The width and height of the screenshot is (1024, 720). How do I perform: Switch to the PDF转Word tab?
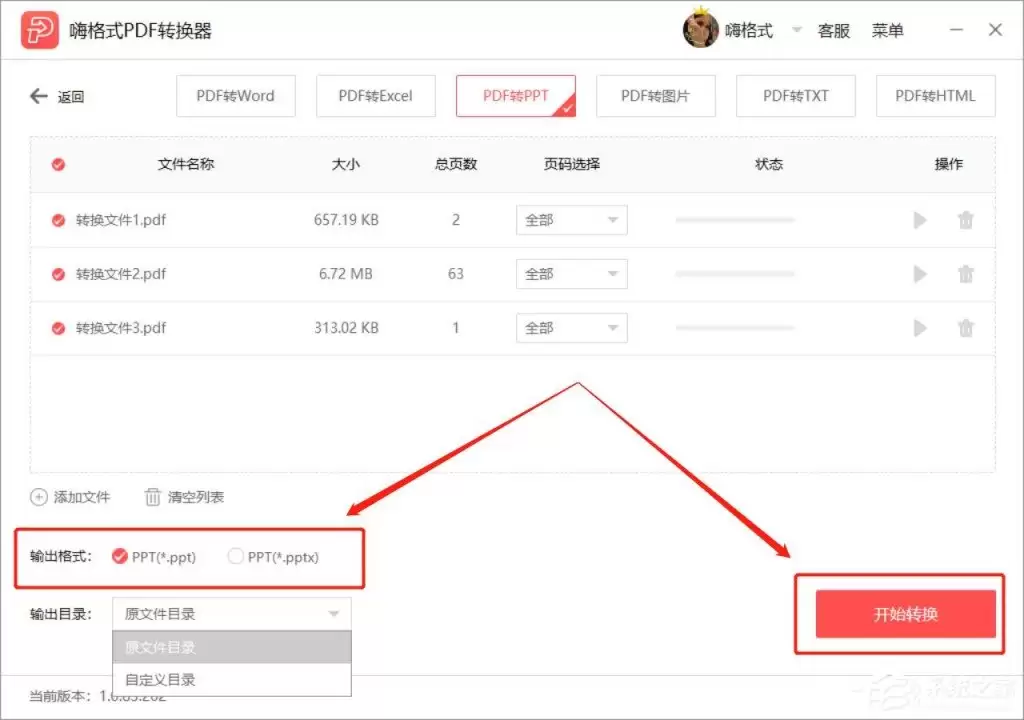click(236, 96)
